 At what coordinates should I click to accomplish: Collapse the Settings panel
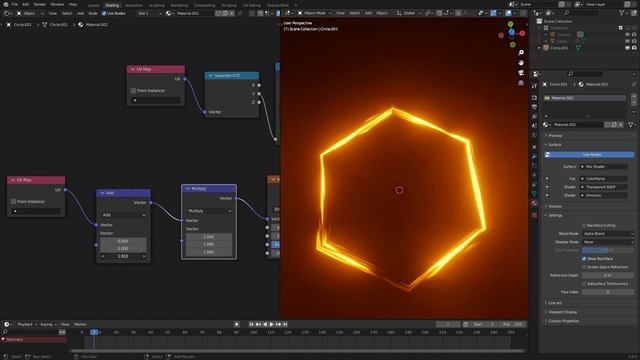point(555,215)
